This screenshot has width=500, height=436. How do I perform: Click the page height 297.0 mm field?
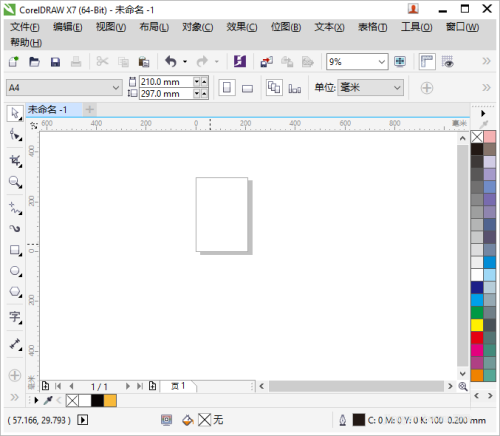tap(166, 94)
